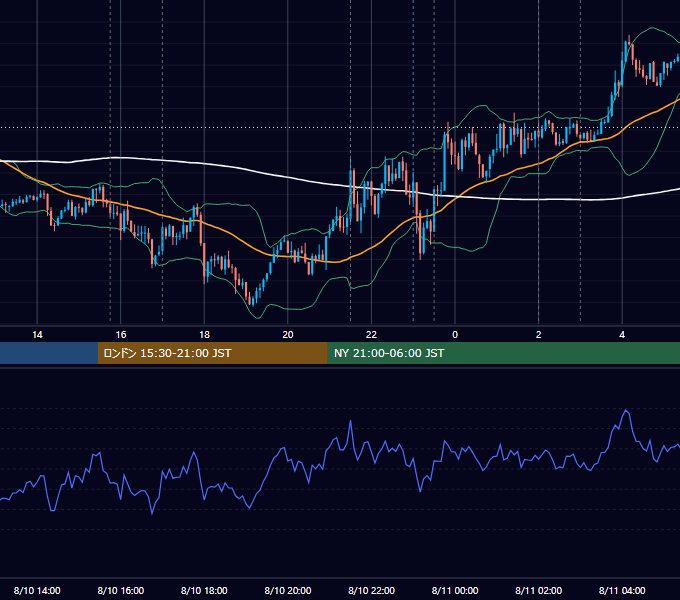Screen dimensions: 680x600
Task: Click the 22 hour label on price chart axis
Action: [x=371, y=335]
